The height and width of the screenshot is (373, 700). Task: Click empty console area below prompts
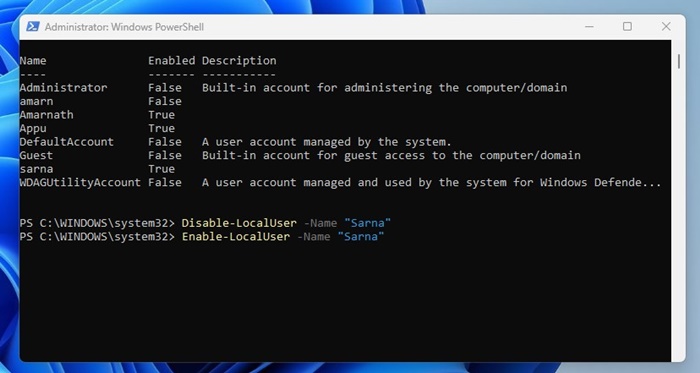(x=345, y=303)
